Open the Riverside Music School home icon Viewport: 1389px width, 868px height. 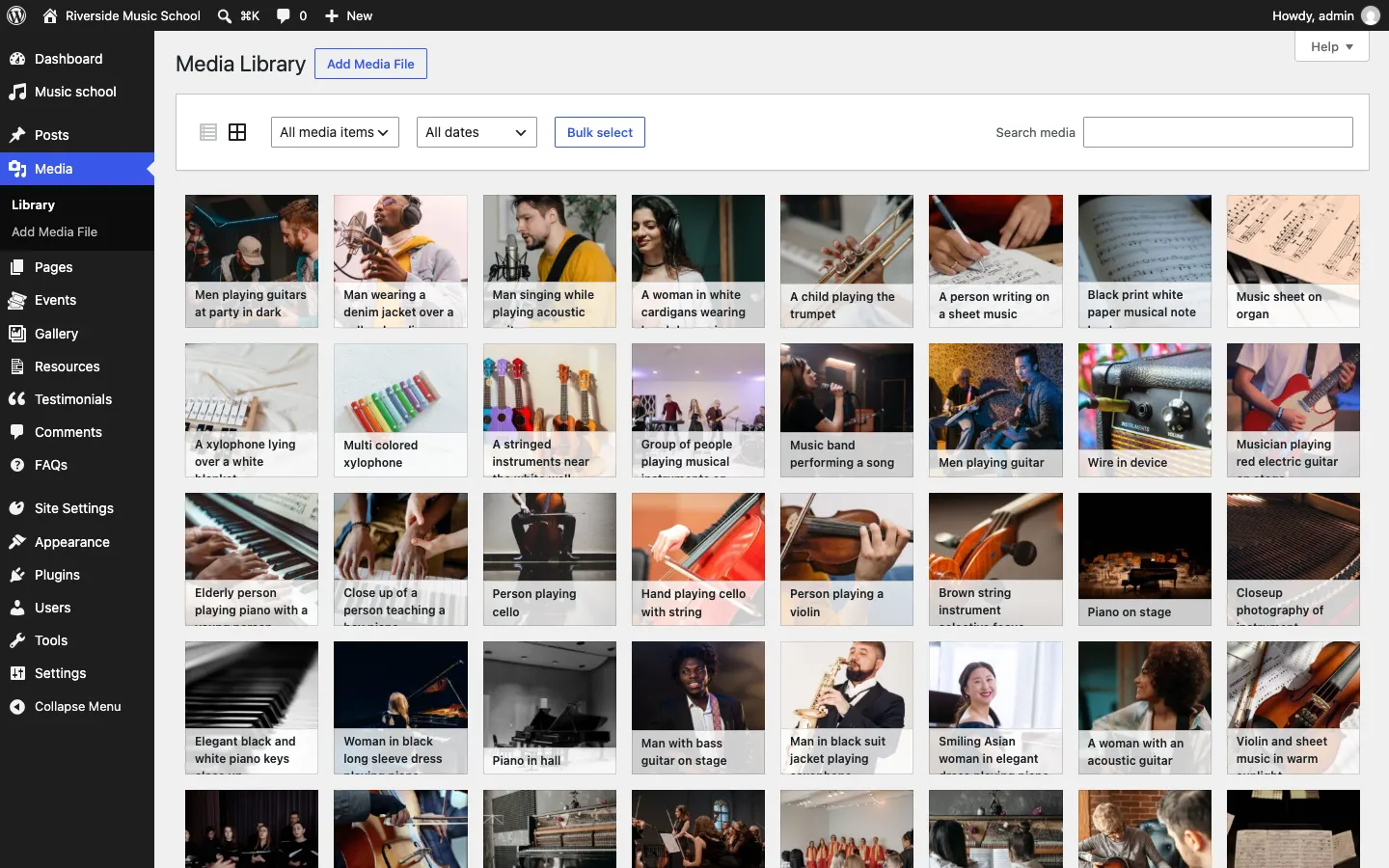[50, 15]
